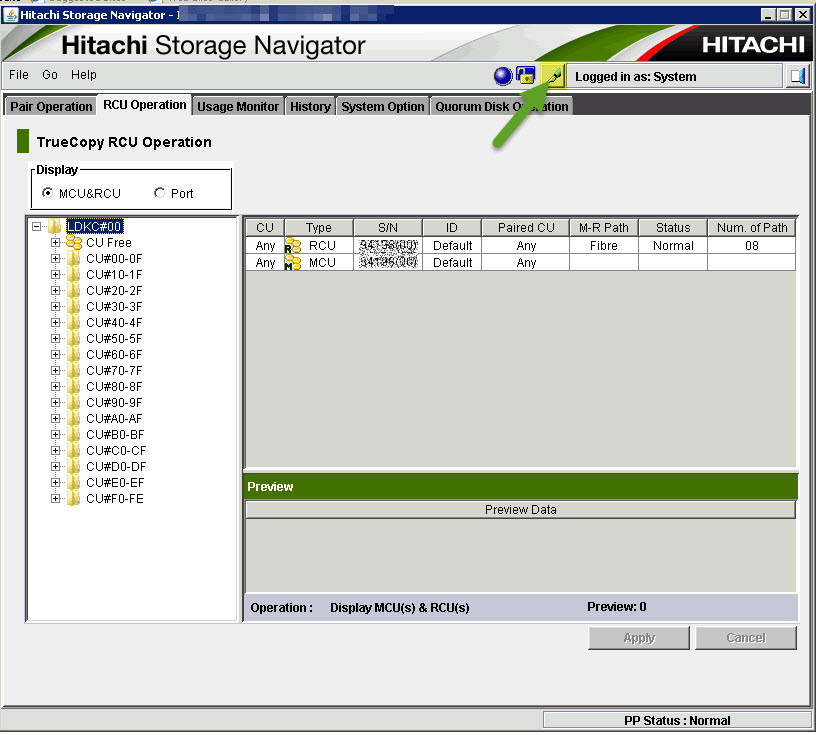Screen dimensions: 816x735
Task: Switch to the Usage Monitor tab
Action: (x=238, y=106)
